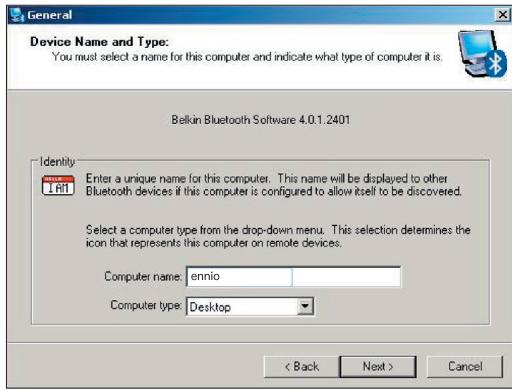Click the "Belkin Bluetooth Software 4.0.1.2401" text

[261, 120]
